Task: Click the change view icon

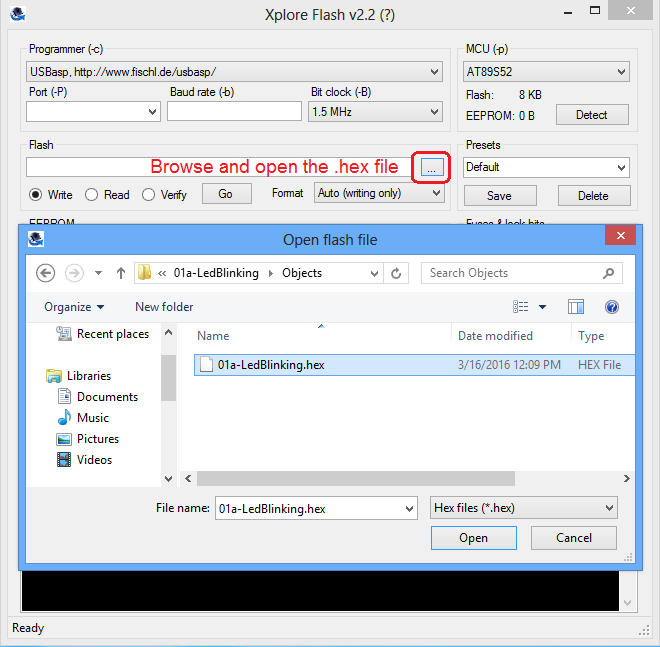Action: point(521,307)
